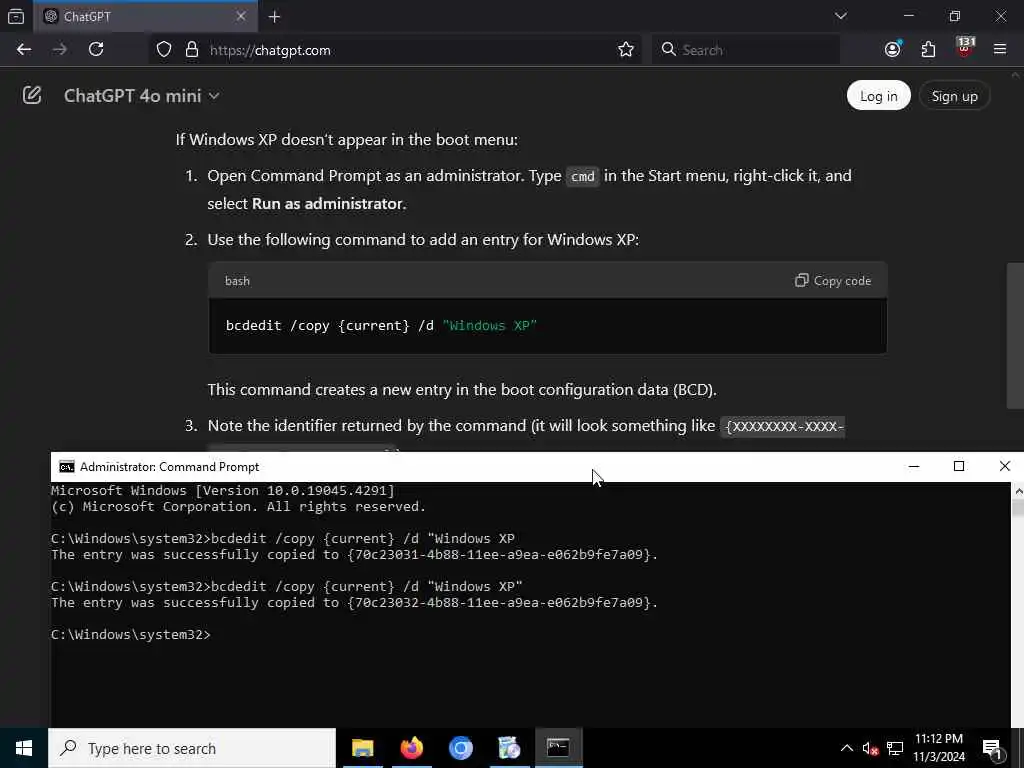Viewport: 1024px width, 768px height.
Task: Click the muted volume tray icon
Action: pos(870,749)
